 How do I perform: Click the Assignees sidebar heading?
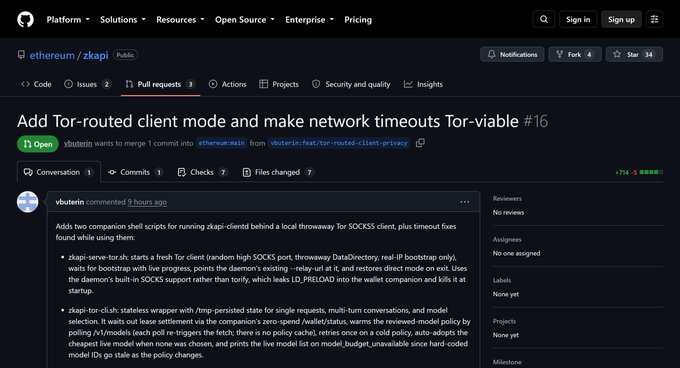[x=507, y=239]
